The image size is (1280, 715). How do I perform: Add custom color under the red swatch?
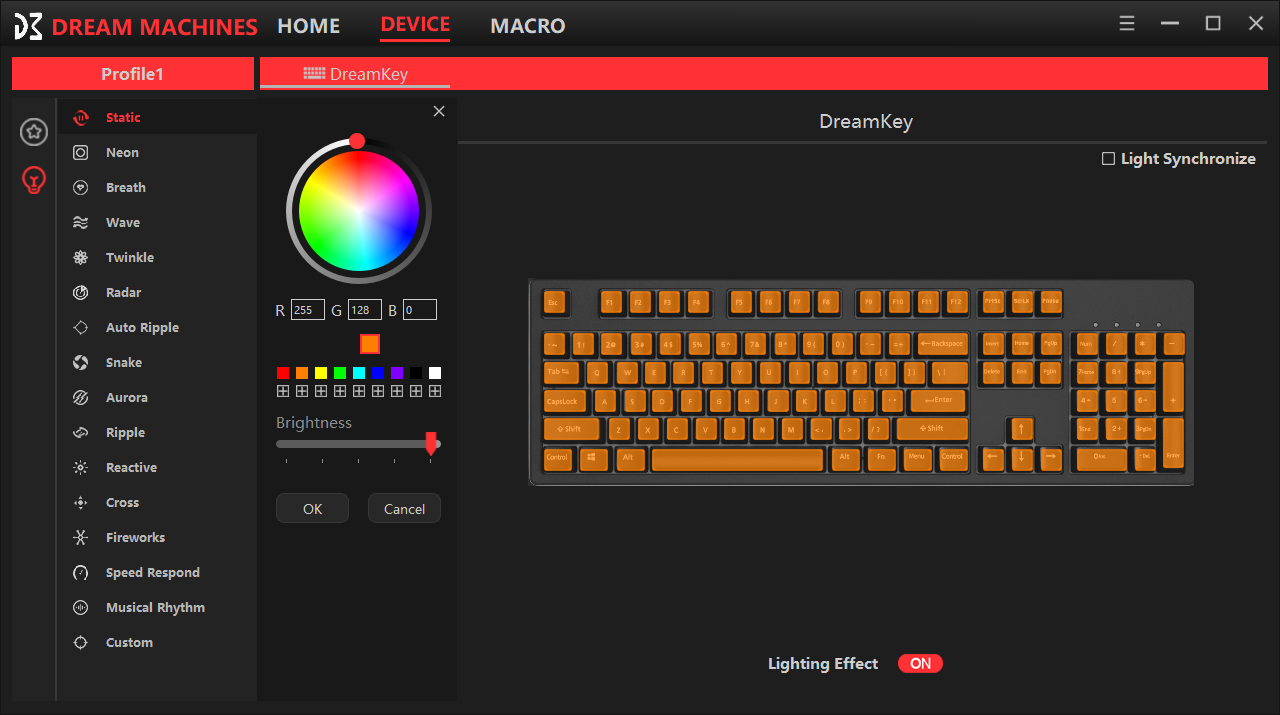click(x=283, y=391)
